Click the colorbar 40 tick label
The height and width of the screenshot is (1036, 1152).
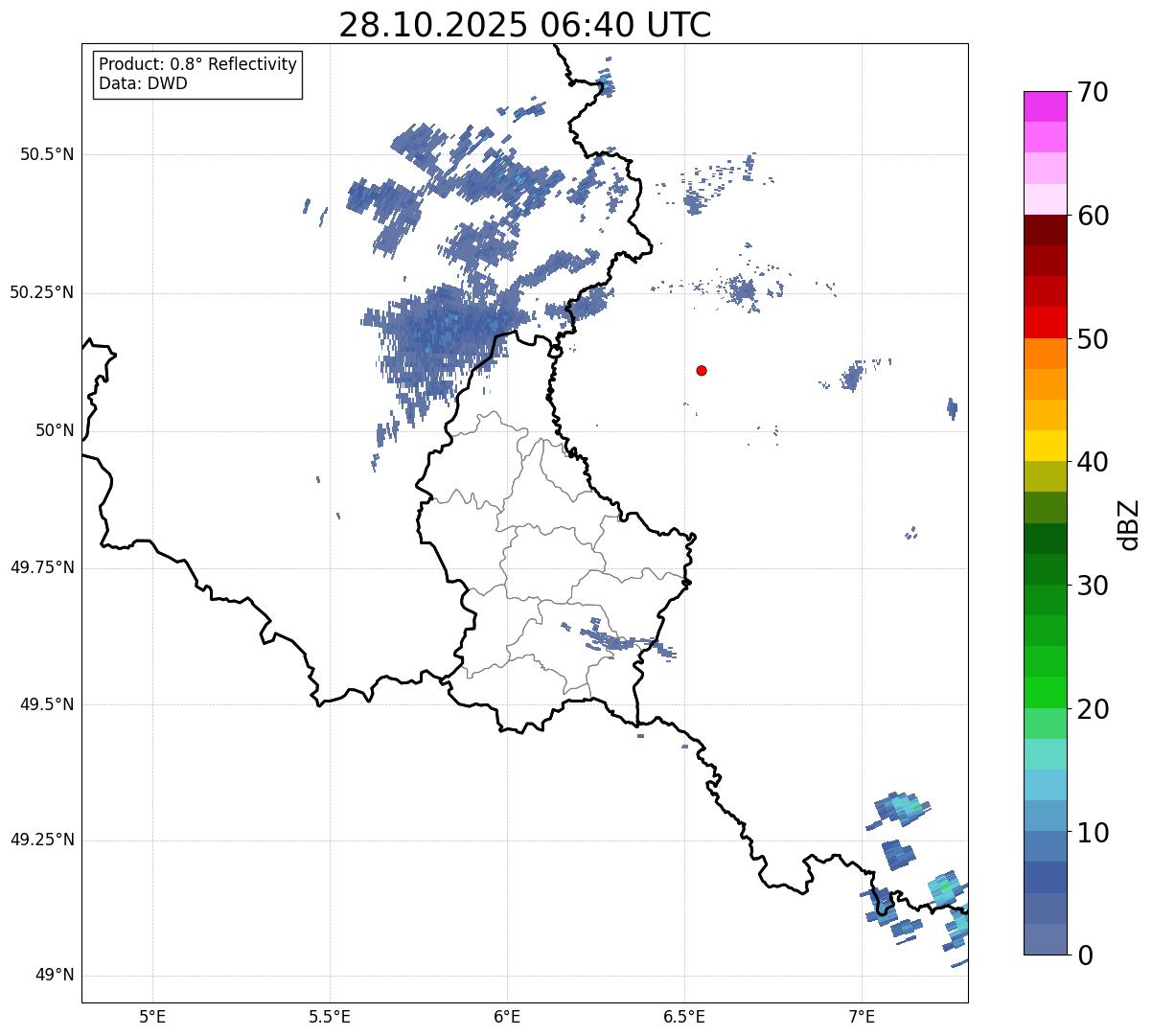tap(1093, 462)
